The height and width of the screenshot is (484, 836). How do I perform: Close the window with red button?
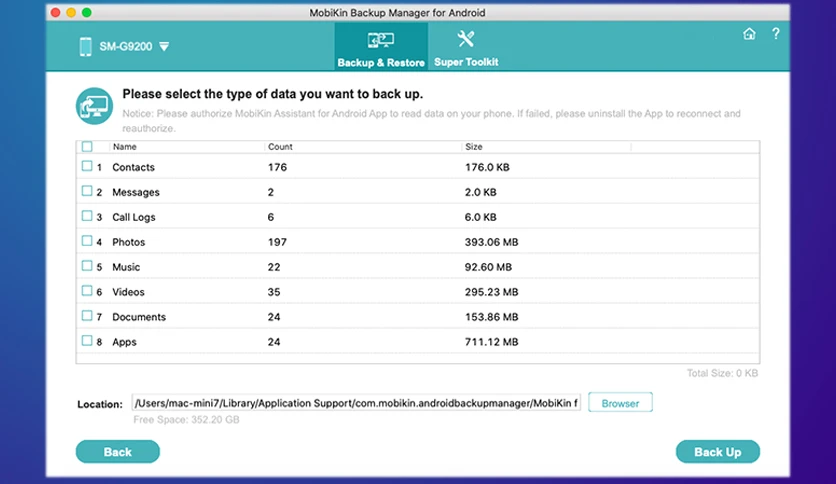point(55,12)
